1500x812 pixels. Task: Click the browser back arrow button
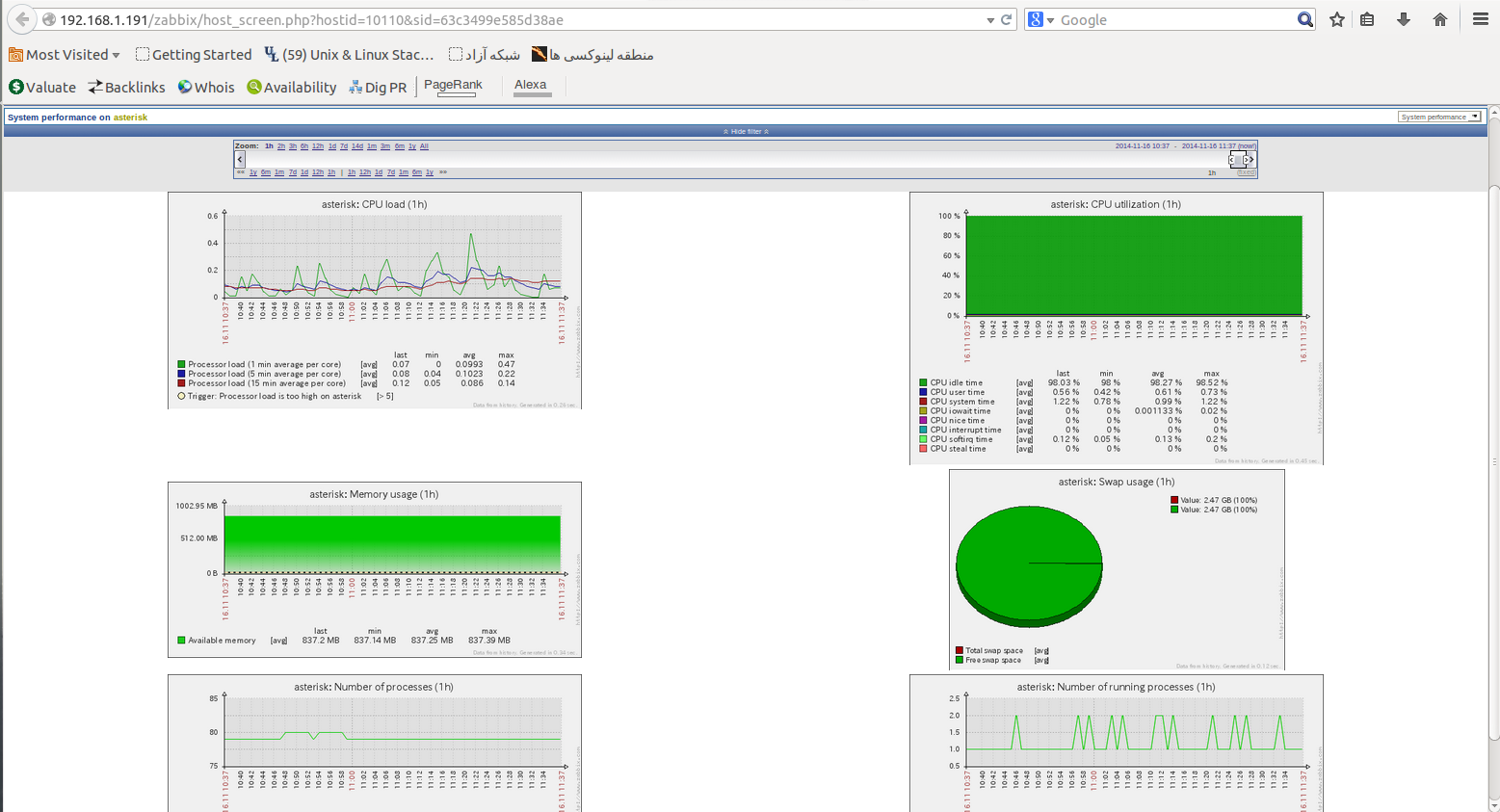tap(21, 19)
